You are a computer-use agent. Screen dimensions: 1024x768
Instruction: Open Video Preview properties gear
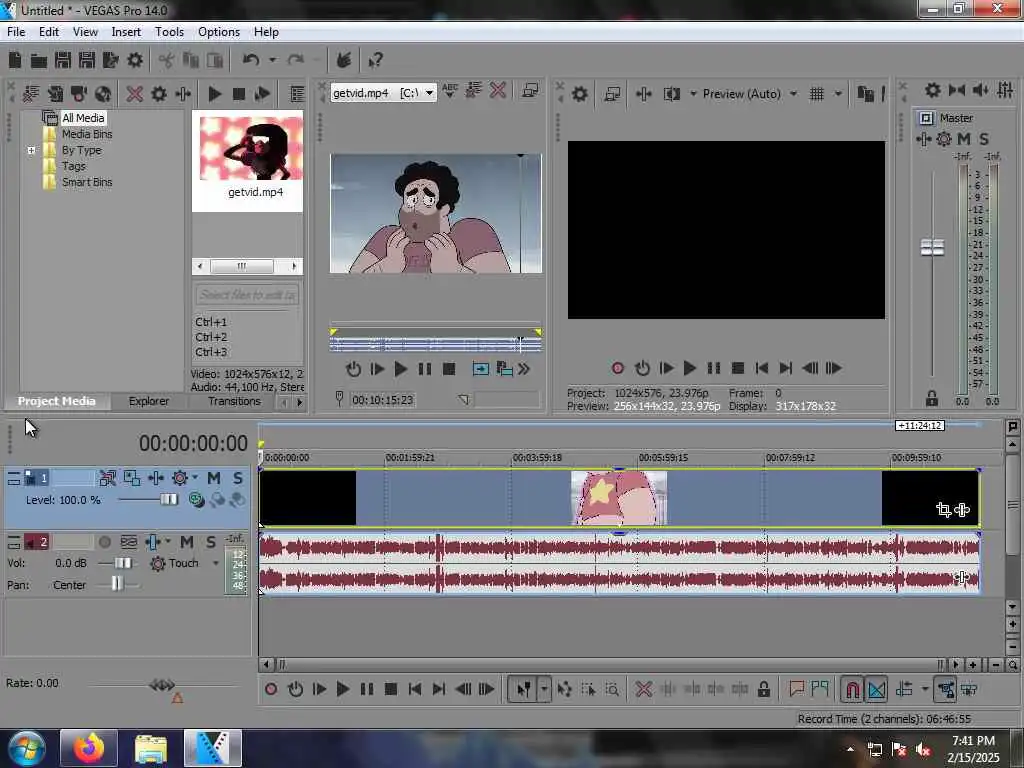[x=579, y=94]
